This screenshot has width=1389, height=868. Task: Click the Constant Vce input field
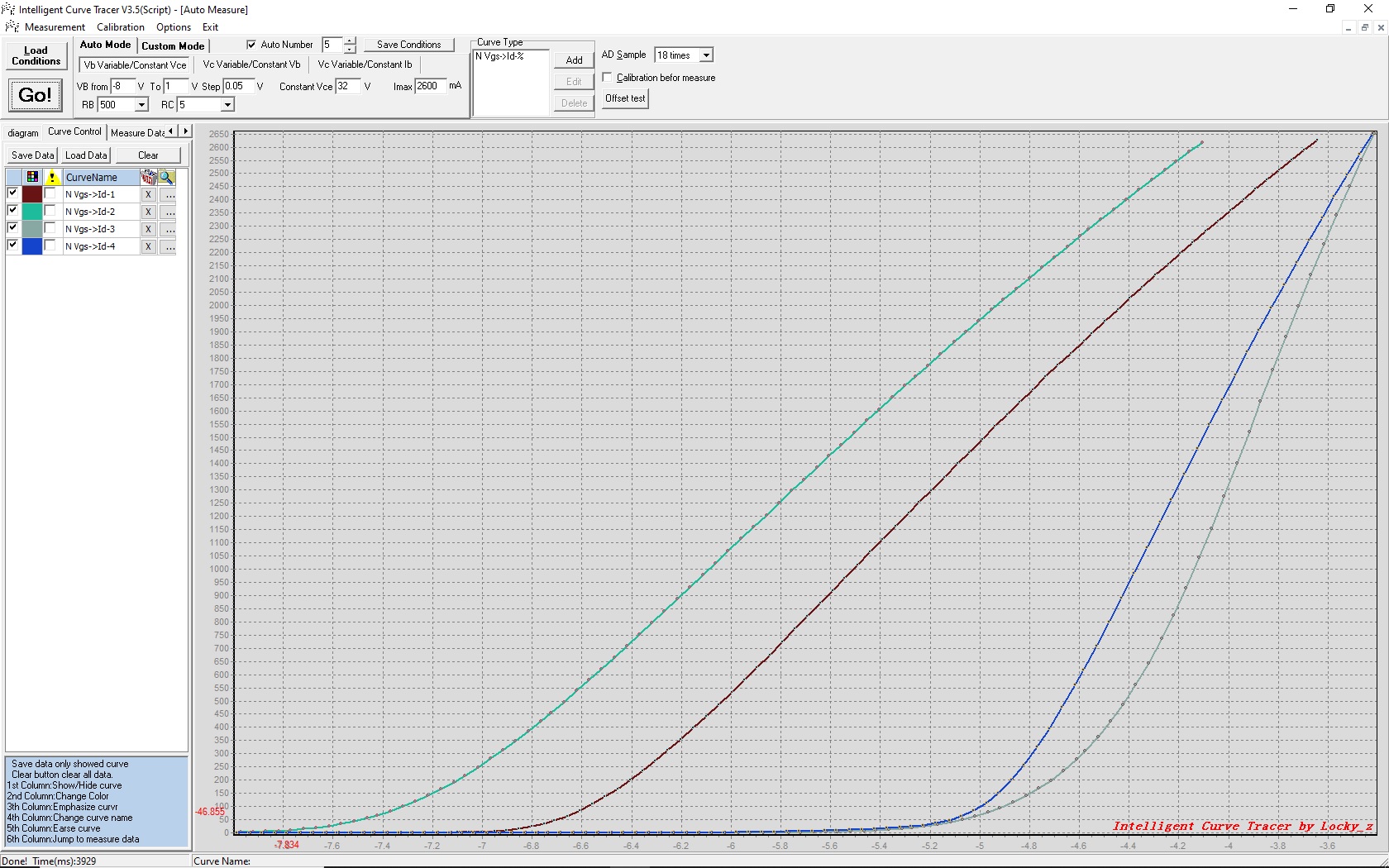pyautogui.click(x=348, y=86)
